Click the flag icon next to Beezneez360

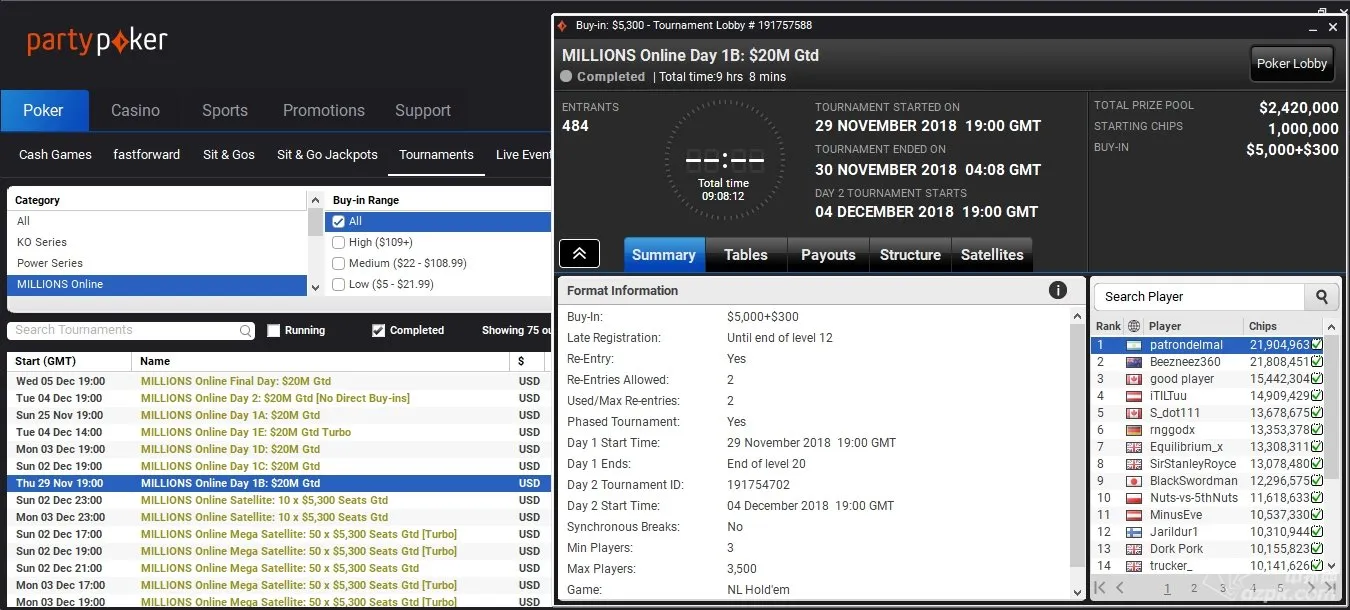click(1134, 362)
